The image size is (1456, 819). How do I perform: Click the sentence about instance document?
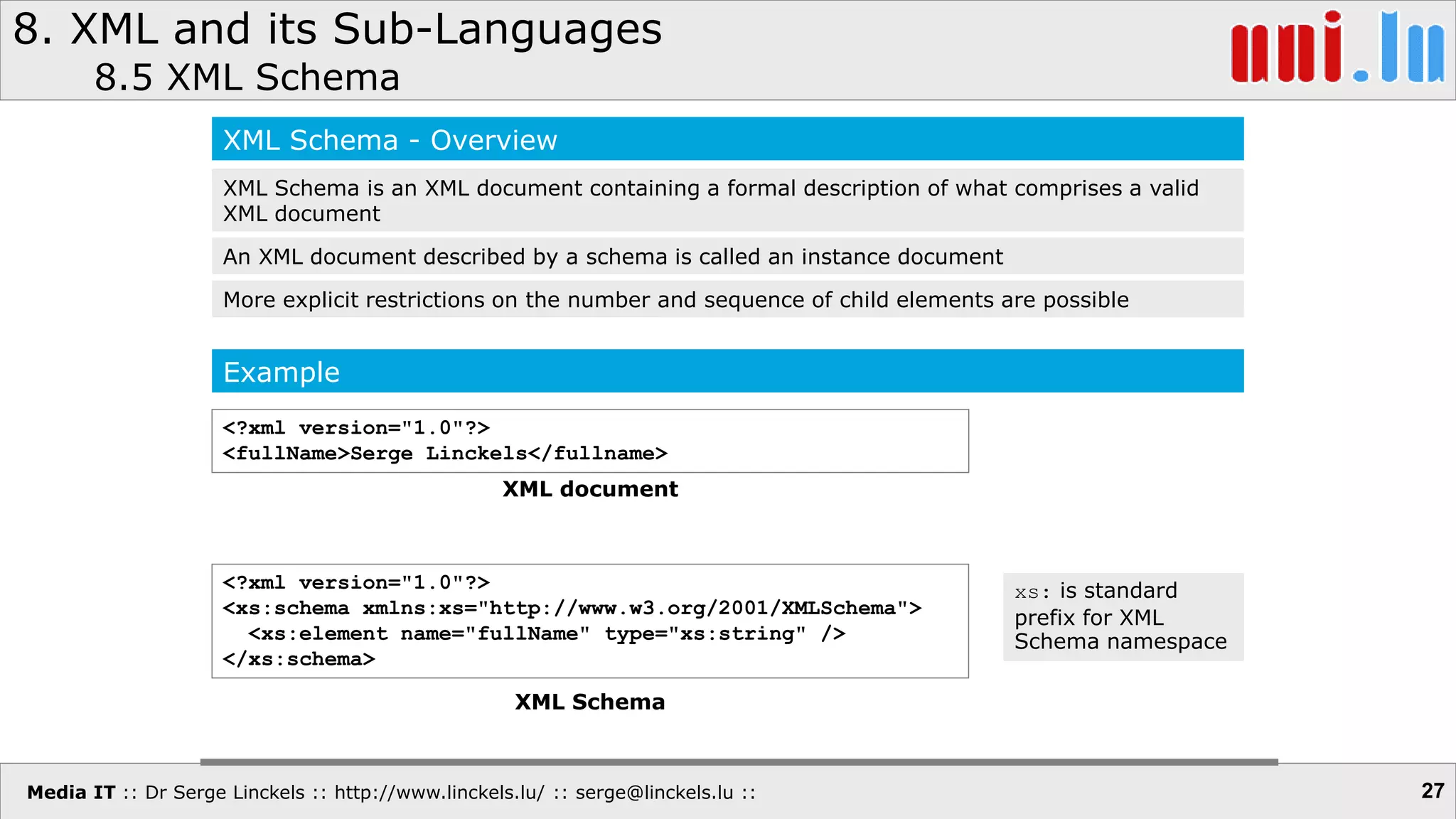click(727, 257)
